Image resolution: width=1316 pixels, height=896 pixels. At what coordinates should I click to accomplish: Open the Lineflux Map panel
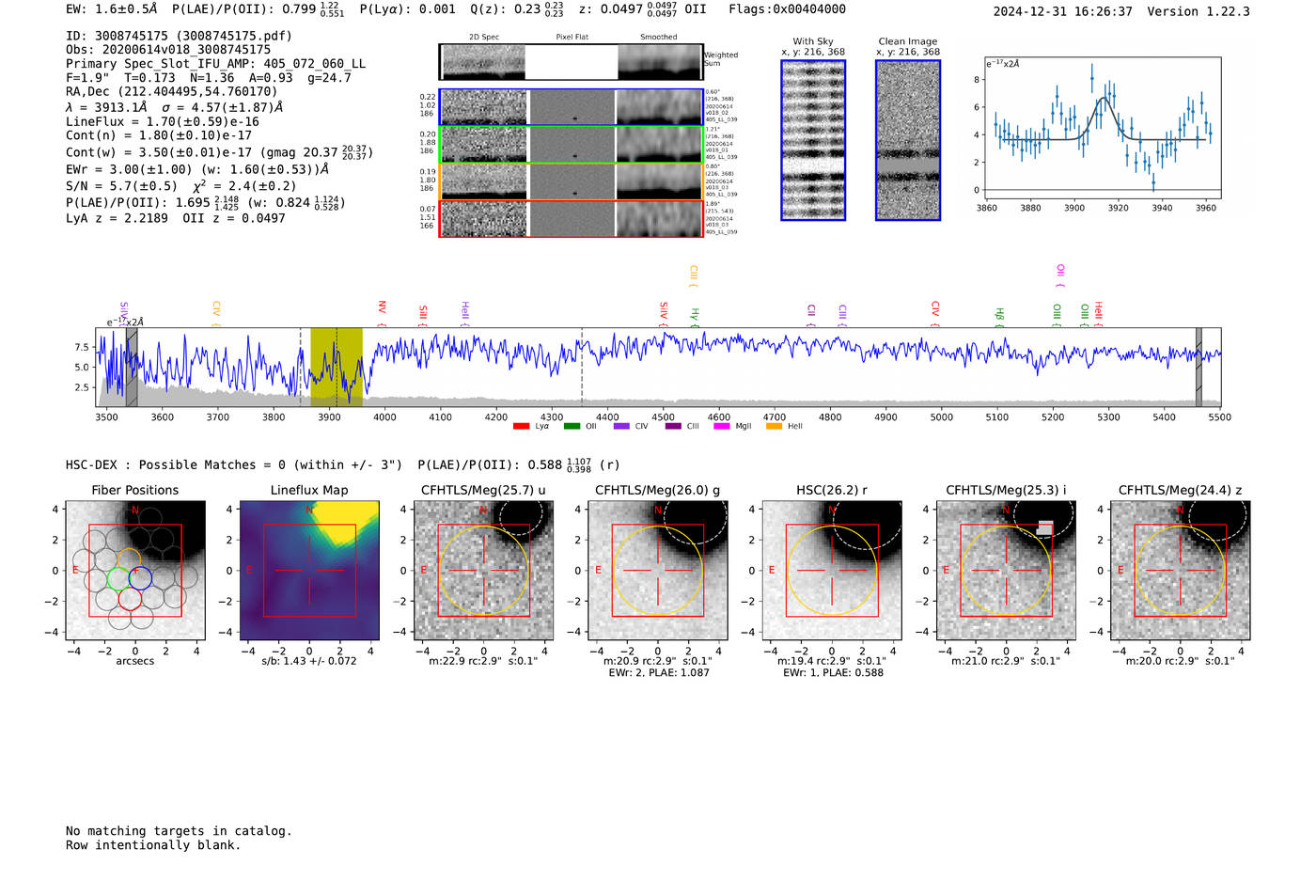(x=309, y=570)
